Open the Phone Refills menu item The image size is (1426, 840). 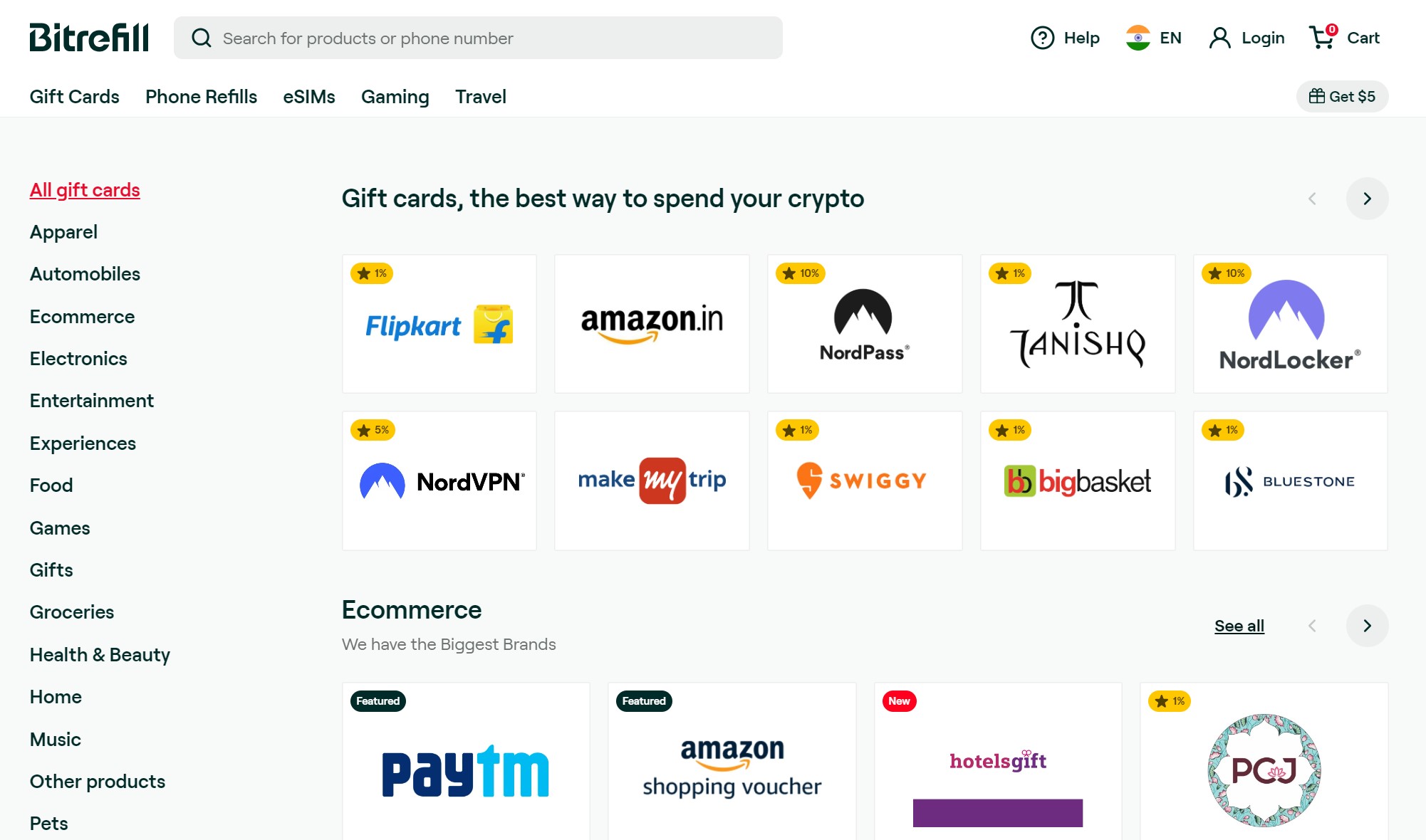(201, 96)
